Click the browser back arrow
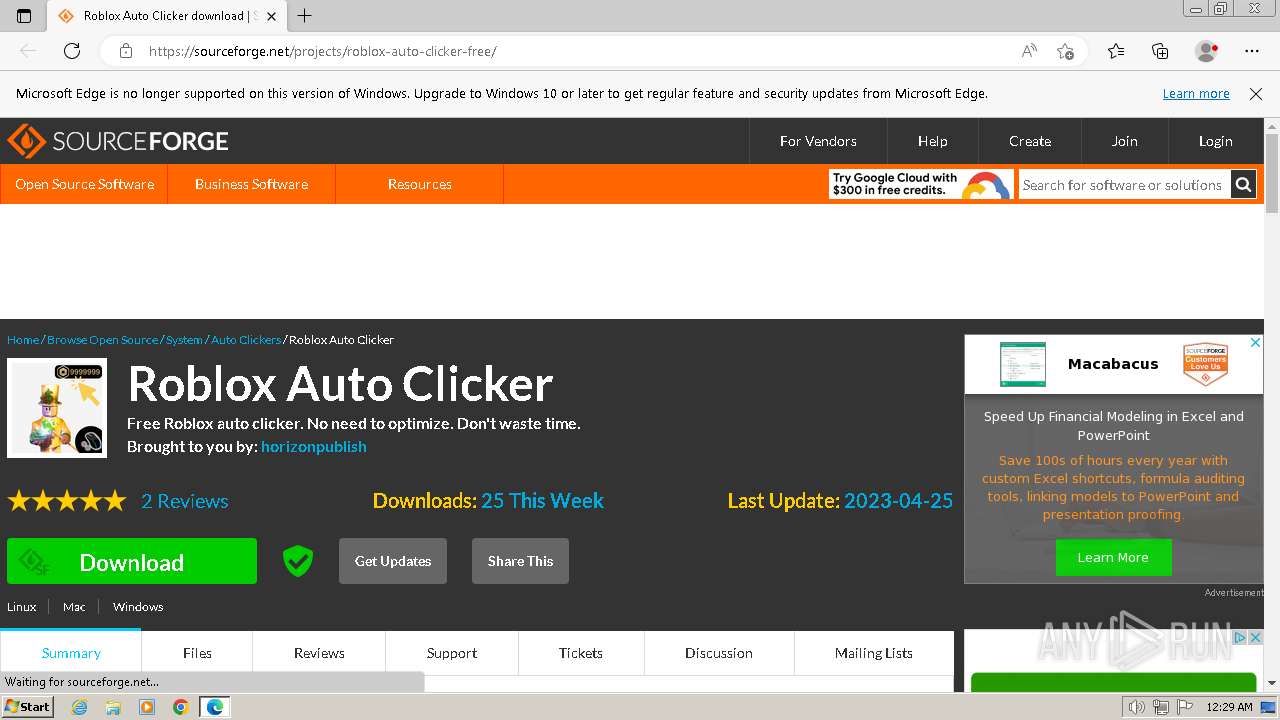1280x720 pixels. click(28, 51)
